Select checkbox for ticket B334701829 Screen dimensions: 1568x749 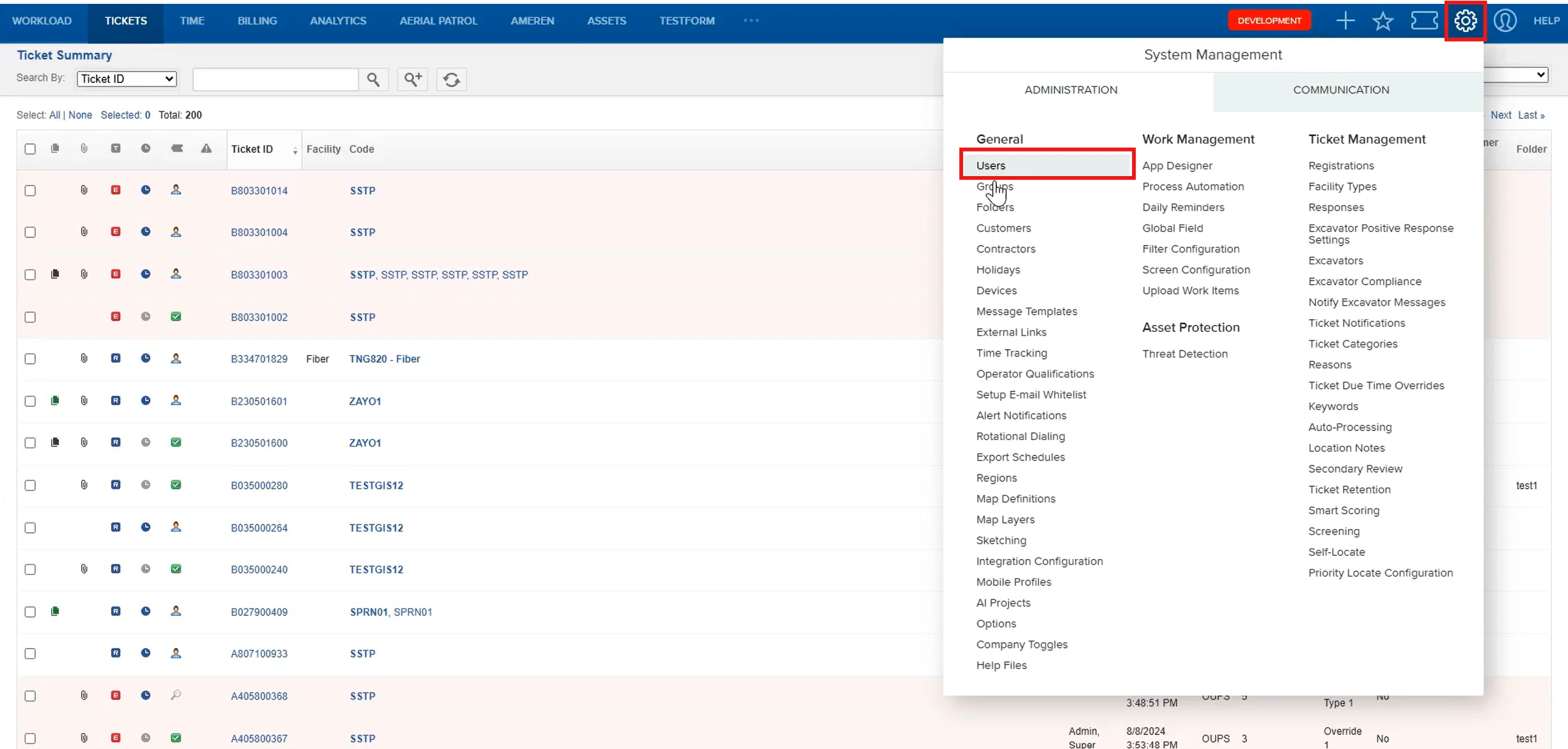point(30,359)
